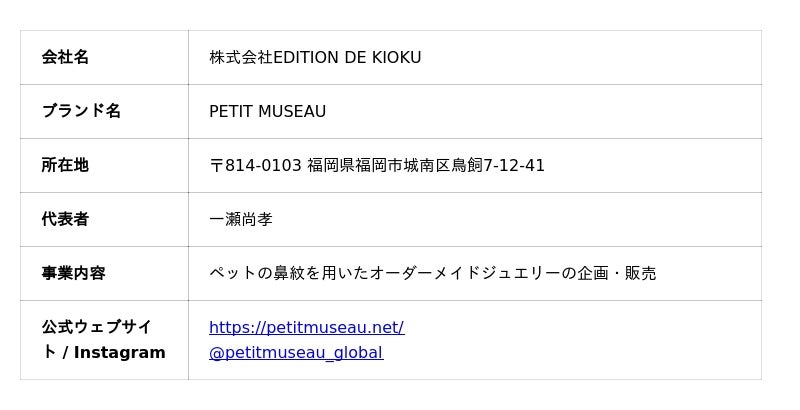Click the 会社名 header cell
Screen dimensions: 800x410
(x=65, y=57)
